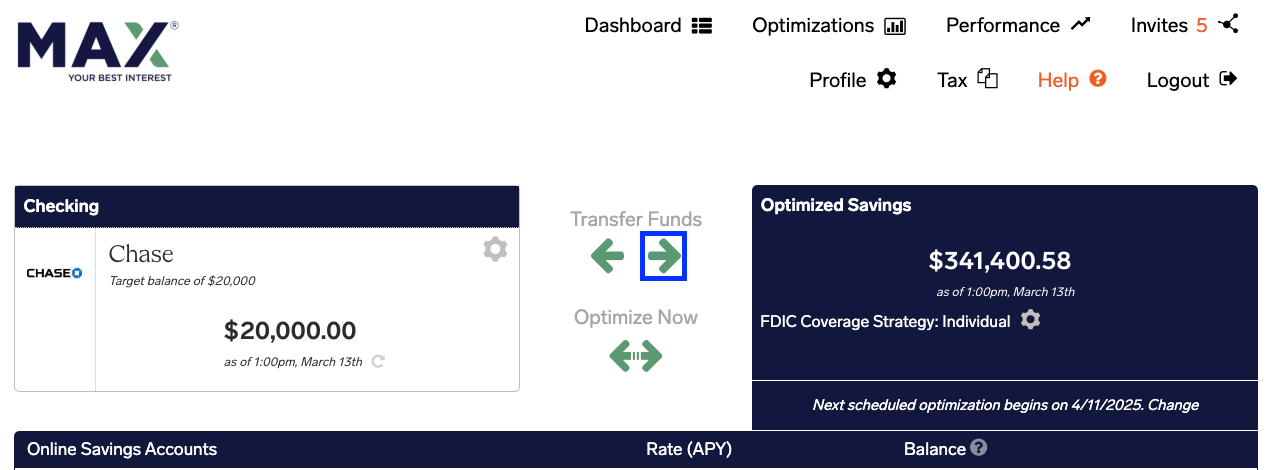Click the FDIC Coverage Strategy: Individual text
The image size is (1281, 470).
(886, 321)
